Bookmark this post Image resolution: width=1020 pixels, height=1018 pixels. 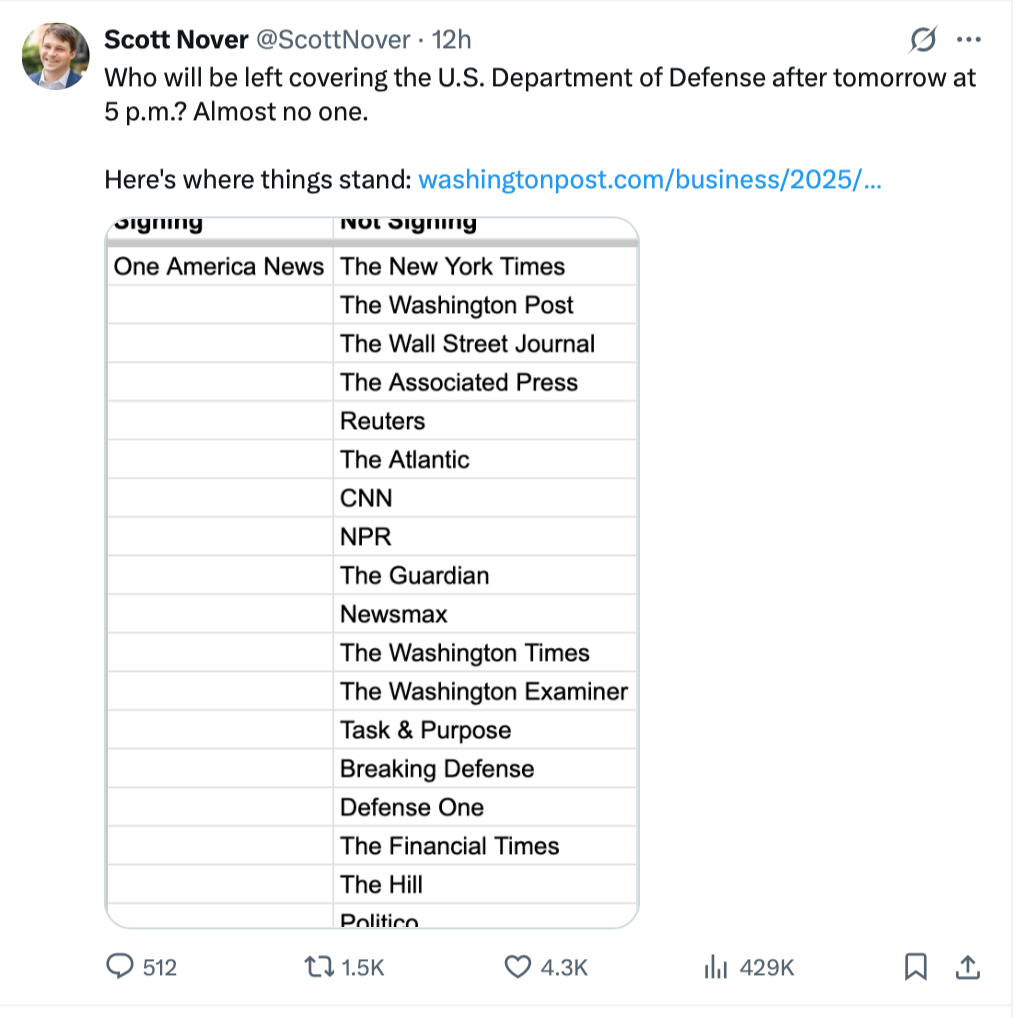[915, 967]
